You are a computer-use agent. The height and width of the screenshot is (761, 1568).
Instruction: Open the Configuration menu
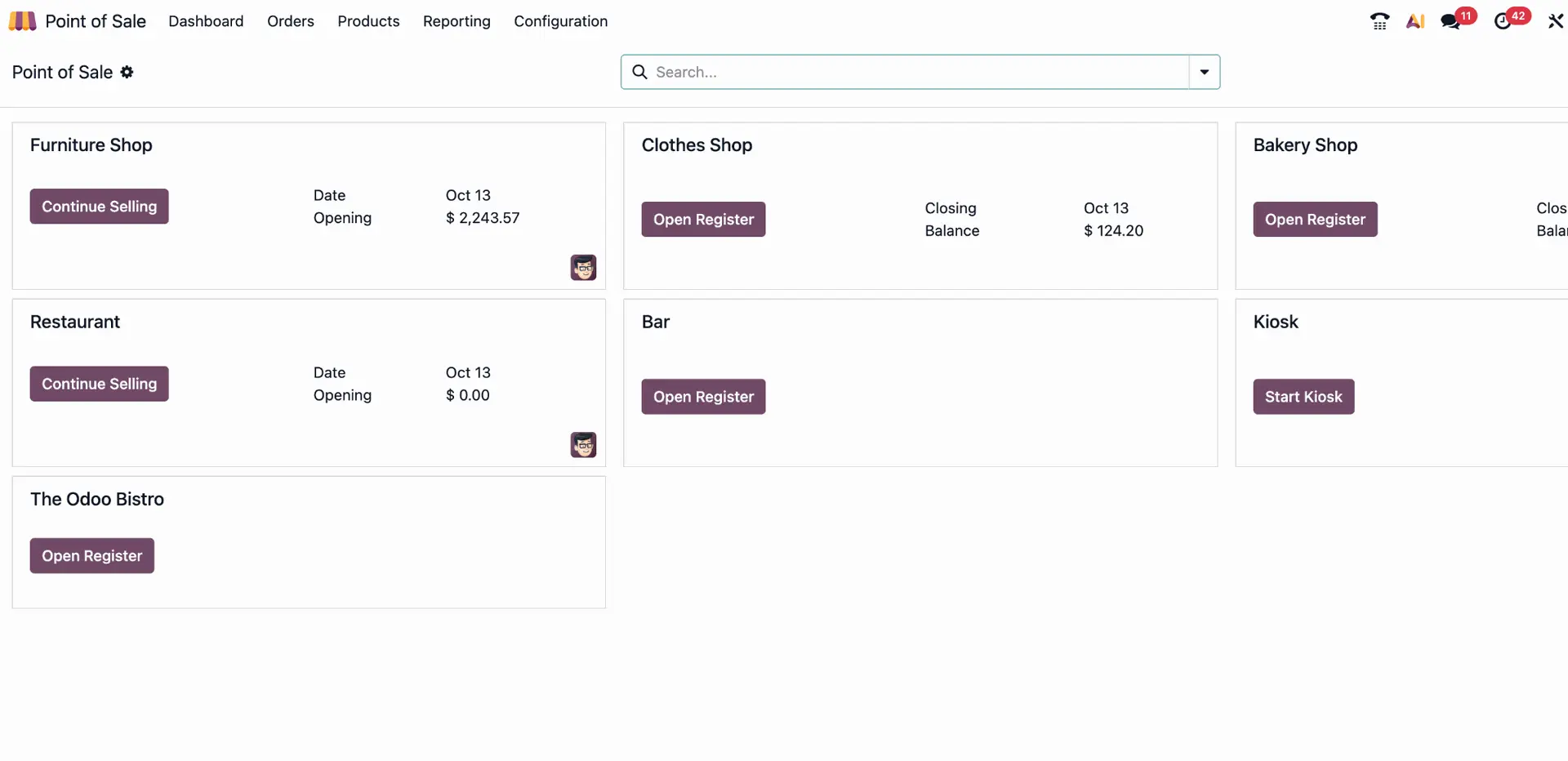[560, 21]
